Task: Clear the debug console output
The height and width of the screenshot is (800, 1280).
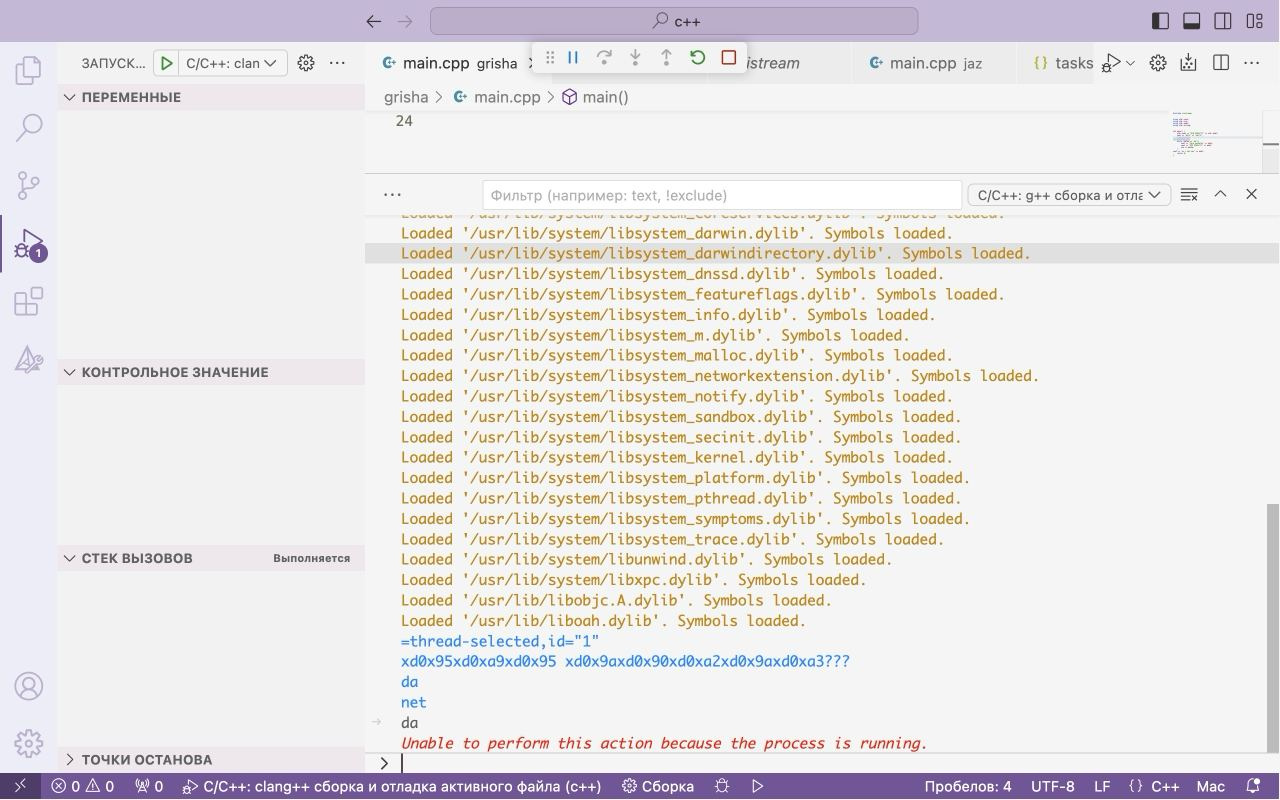Action: tap(1189, 195)
